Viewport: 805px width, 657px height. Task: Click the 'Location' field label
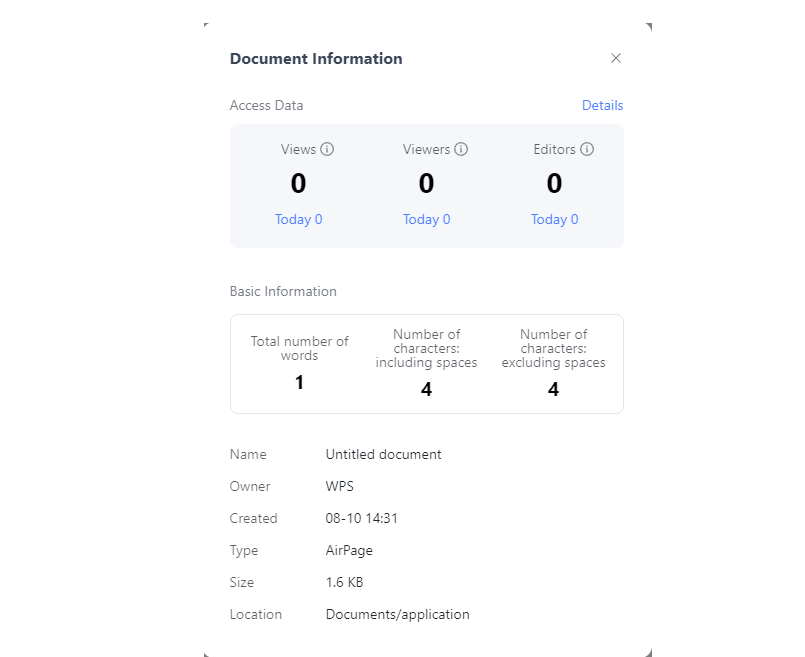tap(256, 614)
